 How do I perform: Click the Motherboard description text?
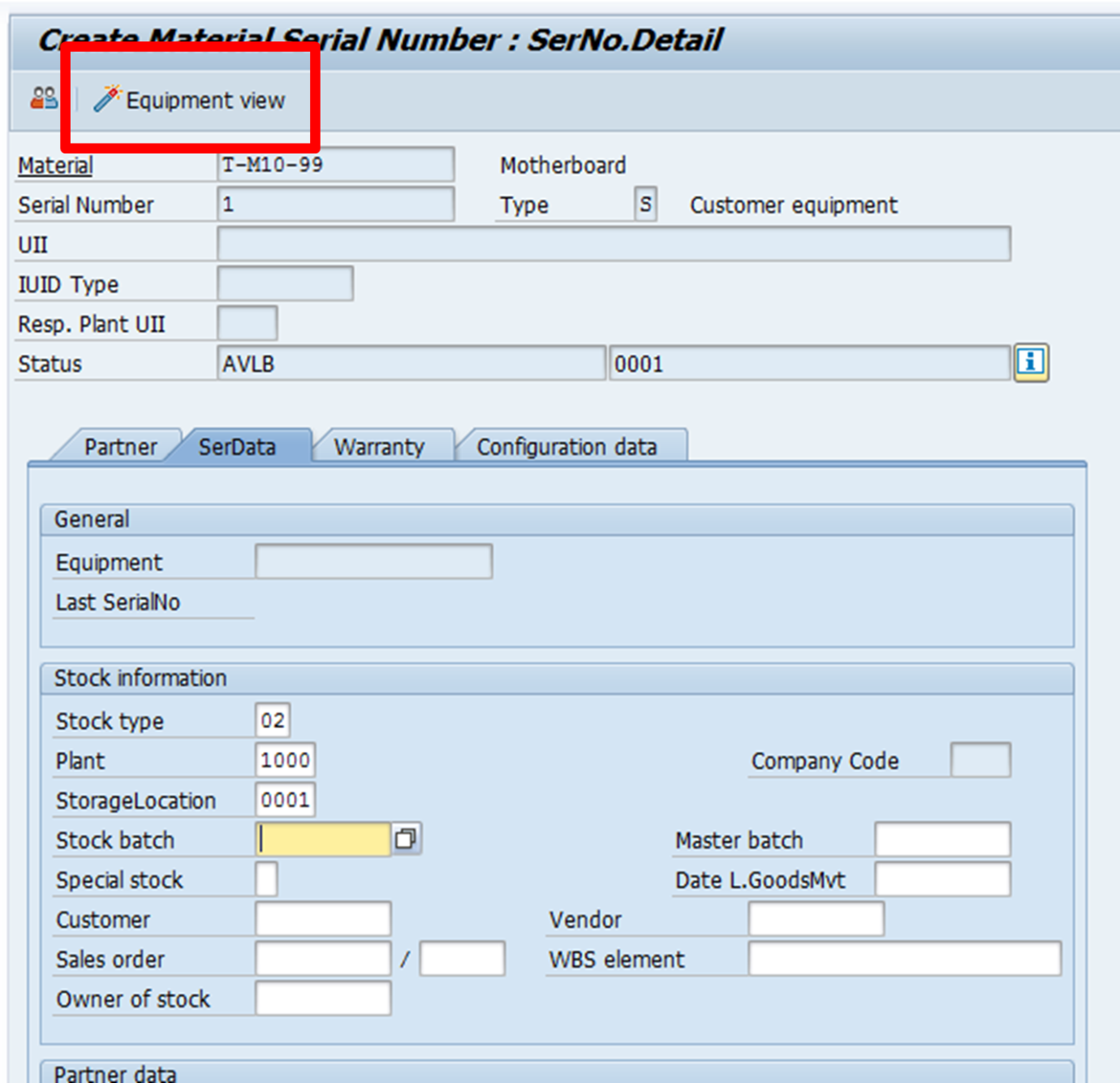(x=563, y=166)
